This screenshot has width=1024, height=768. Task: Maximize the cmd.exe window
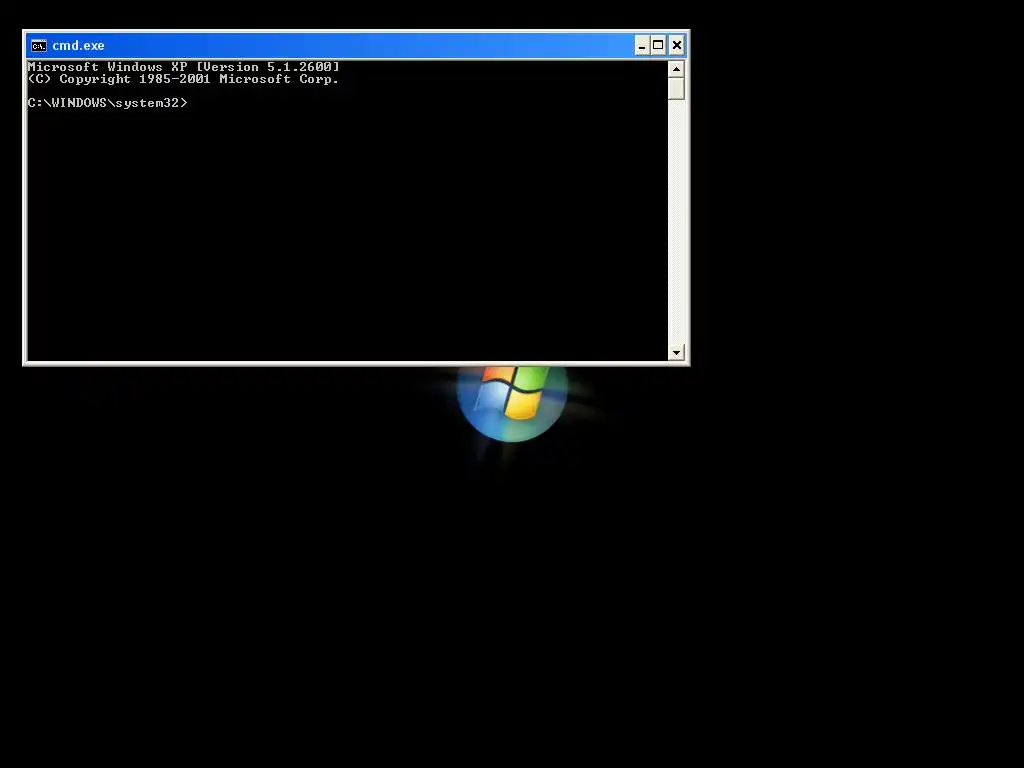coord(658,45)
